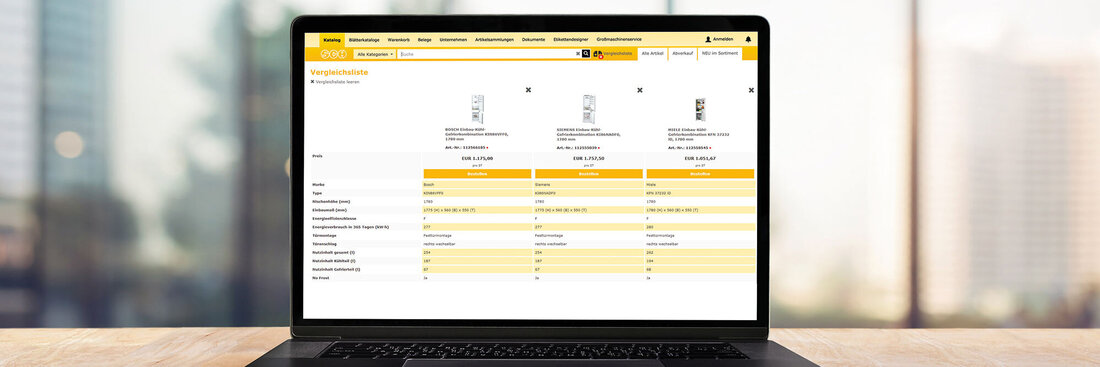This screenshot has width=1100, height=367.
Task: Click the price EUR 1.175,00
Action: click(x=477, y=159)
